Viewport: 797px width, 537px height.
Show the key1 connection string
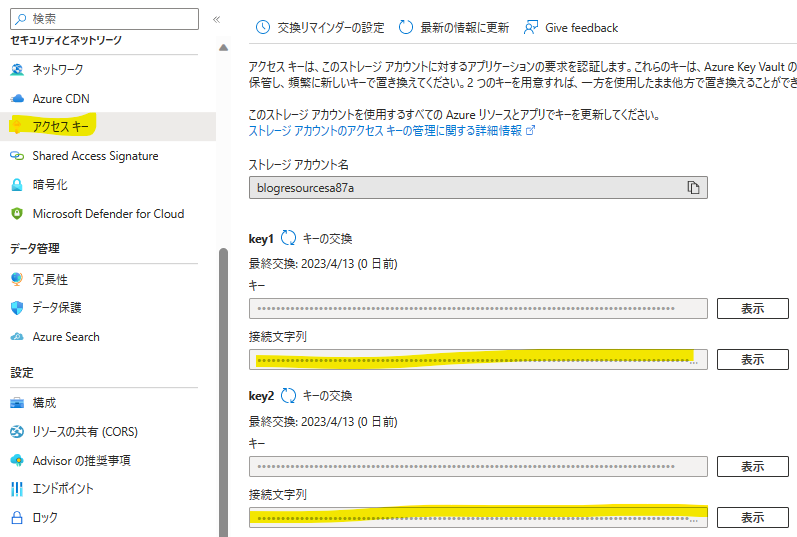(753, 360)
